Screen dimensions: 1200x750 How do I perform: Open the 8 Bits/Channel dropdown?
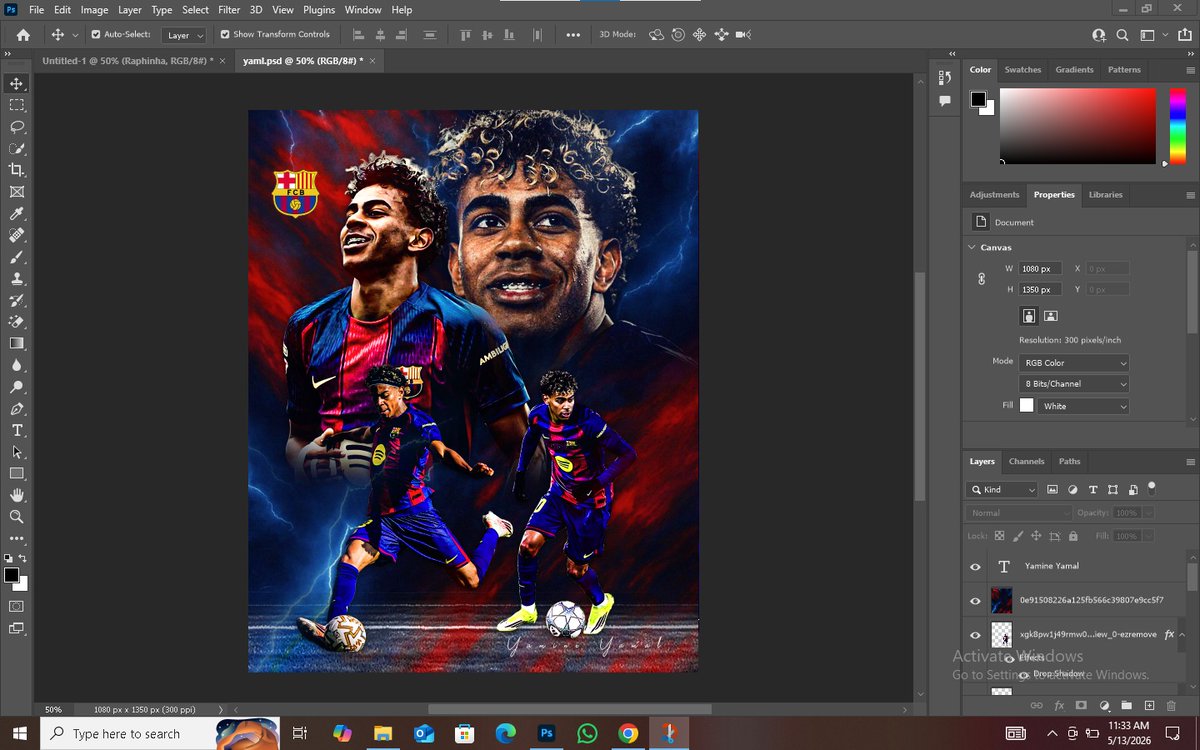pyautogui.click(x=1074, y=384)
